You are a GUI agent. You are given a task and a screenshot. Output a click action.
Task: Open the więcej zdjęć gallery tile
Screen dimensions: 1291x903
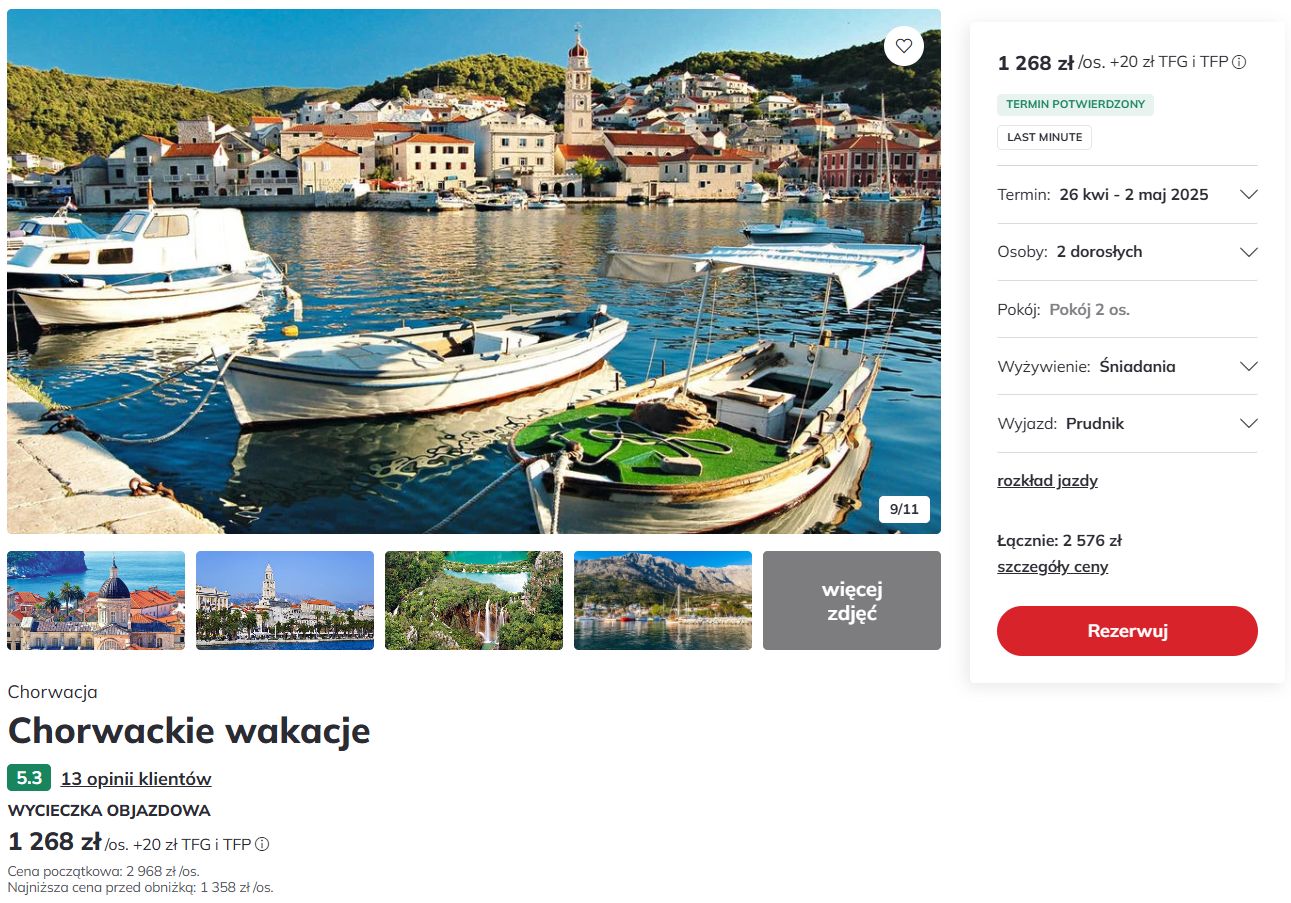[852, 600]
